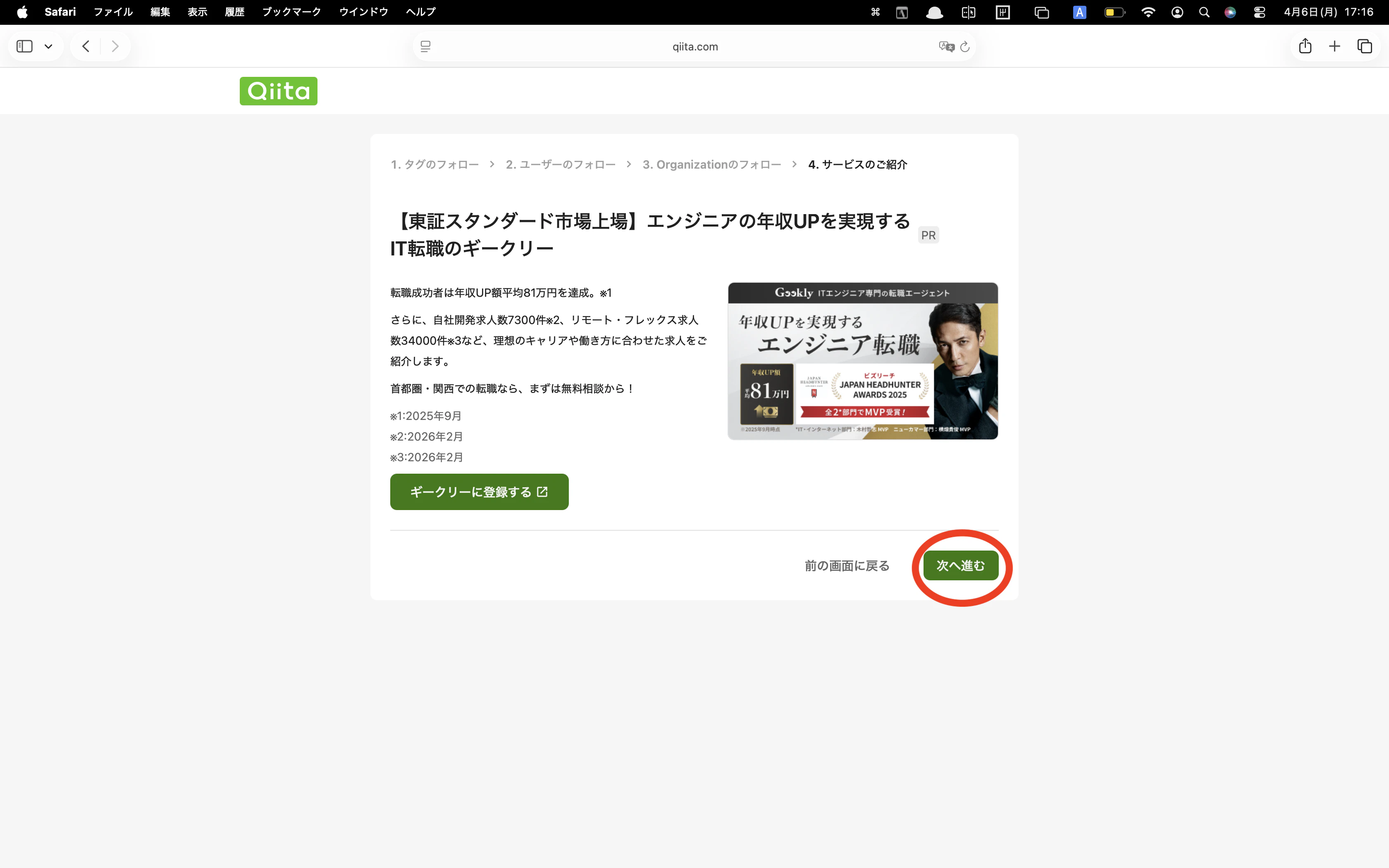Viewport: 1389px width, 868px height.
Task: Open the ブックマーク menu
Action: pos(291,12)
